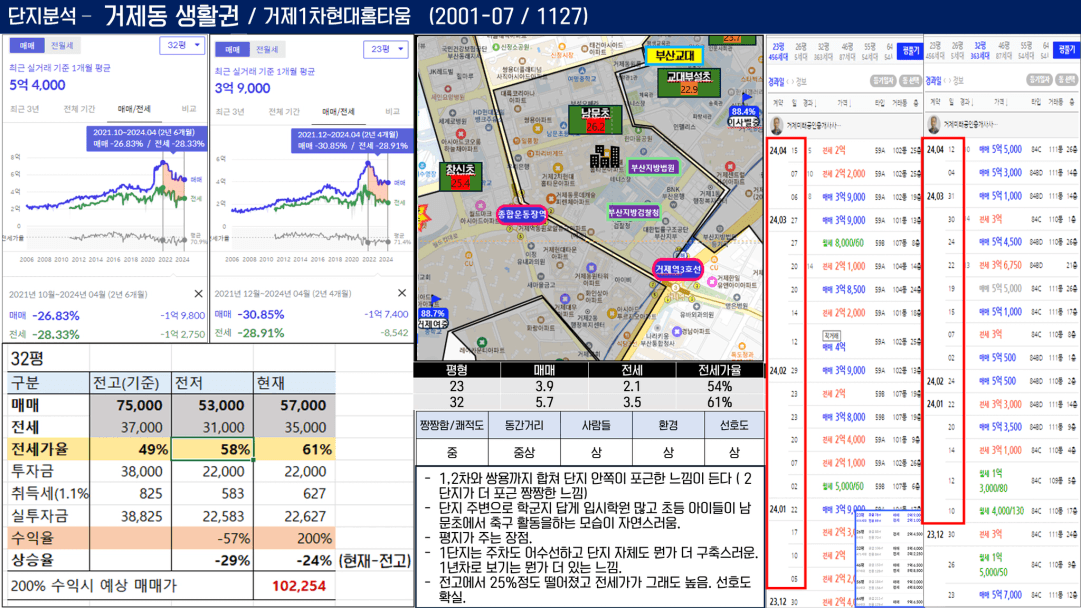1081x608 pixels.
Task: Click the 종합운동장역 station label on the map
Action: click(x=522, y=214)
